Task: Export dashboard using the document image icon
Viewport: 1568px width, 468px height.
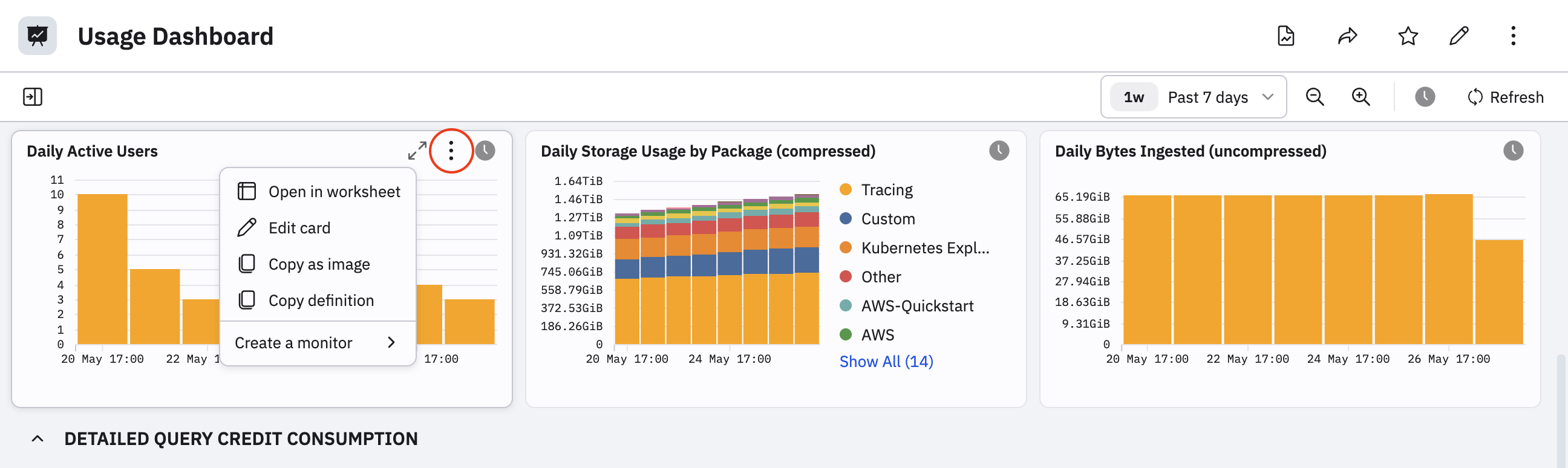Action: coord(1285,36)
